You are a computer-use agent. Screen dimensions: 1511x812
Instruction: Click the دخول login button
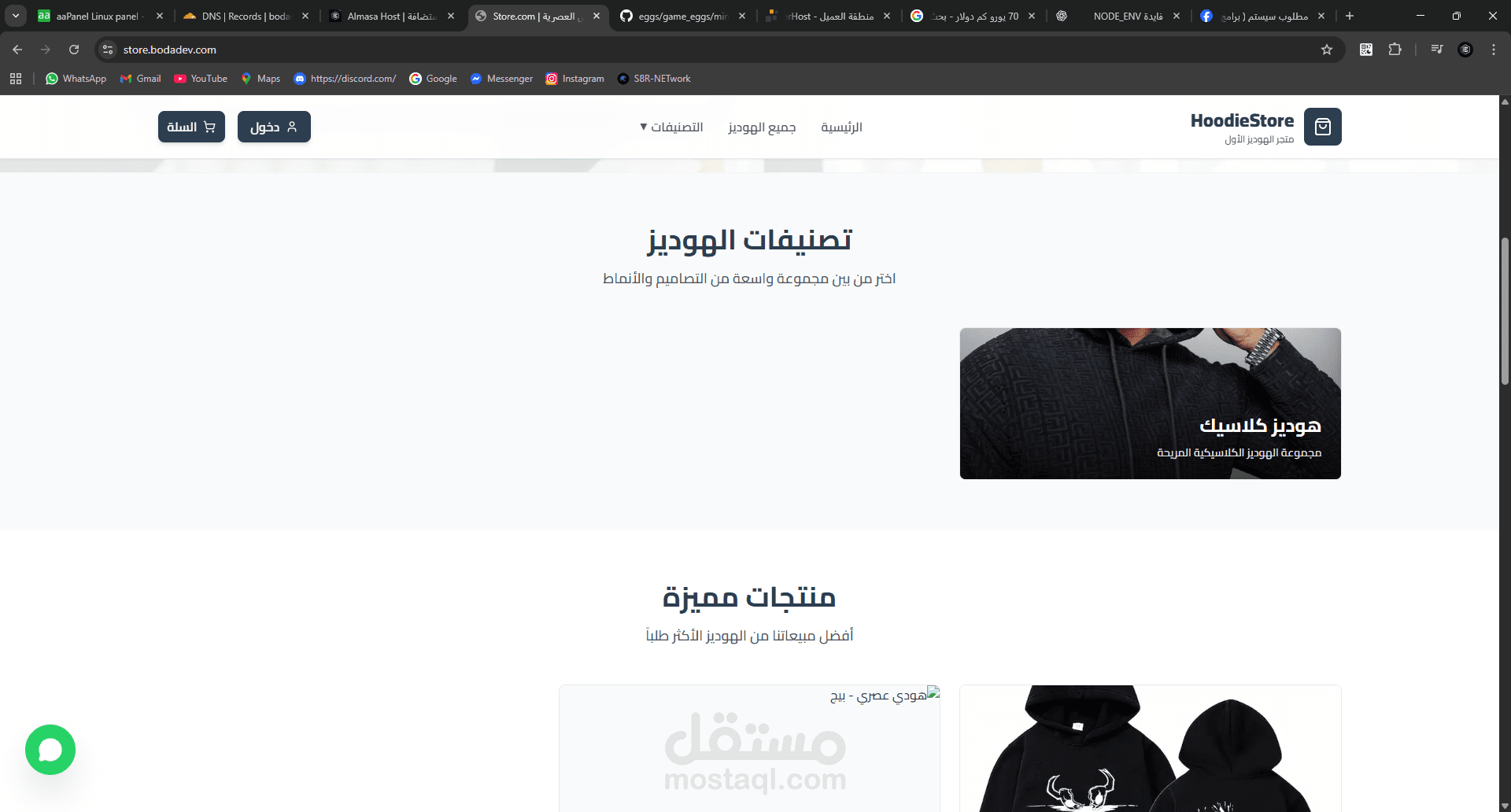pyautogui.click(x=274, y=127)
